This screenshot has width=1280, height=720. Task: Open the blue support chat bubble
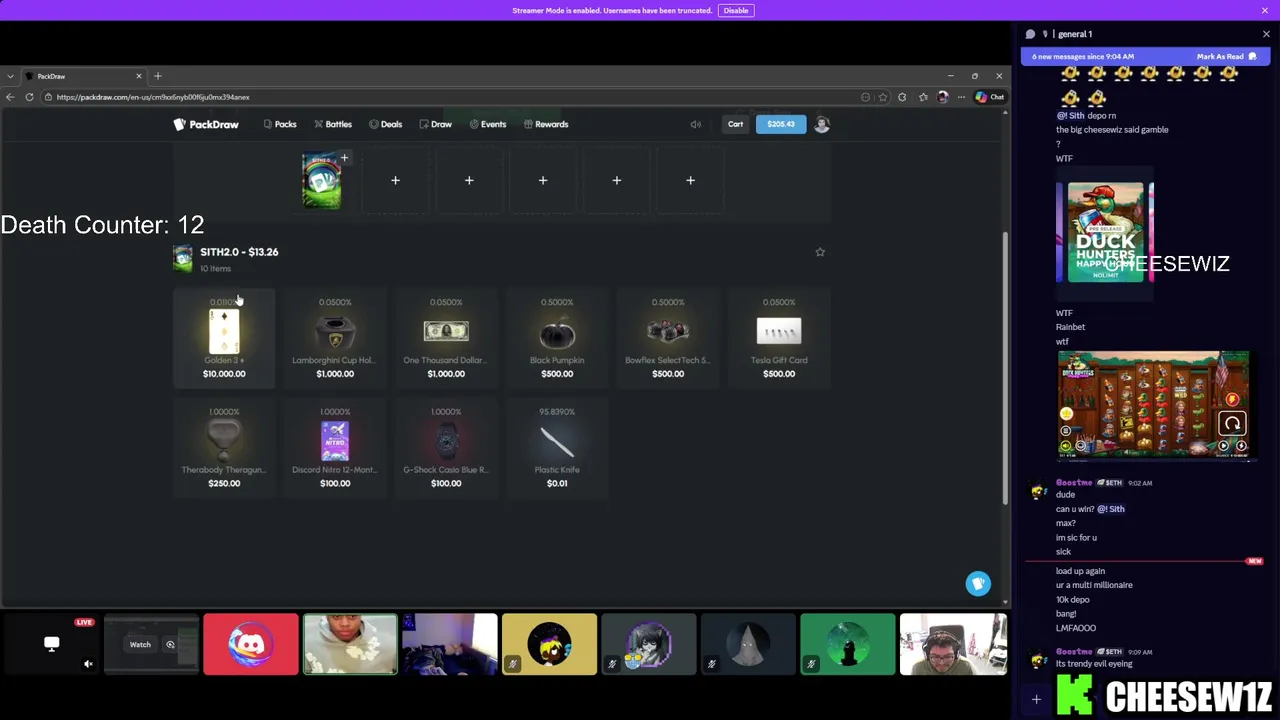tap(978, 584)
